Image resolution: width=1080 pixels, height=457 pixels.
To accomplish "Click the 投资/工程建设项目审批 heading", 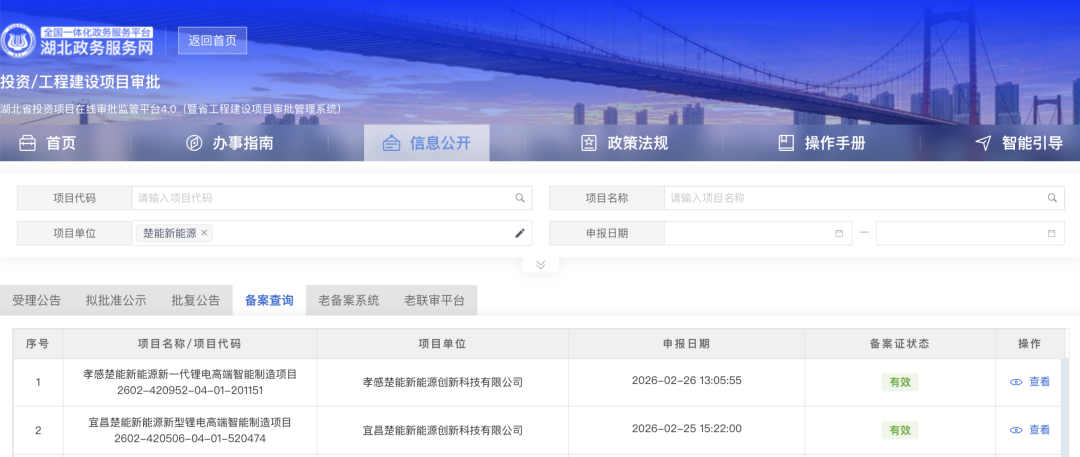I will [x=81, y=82].
